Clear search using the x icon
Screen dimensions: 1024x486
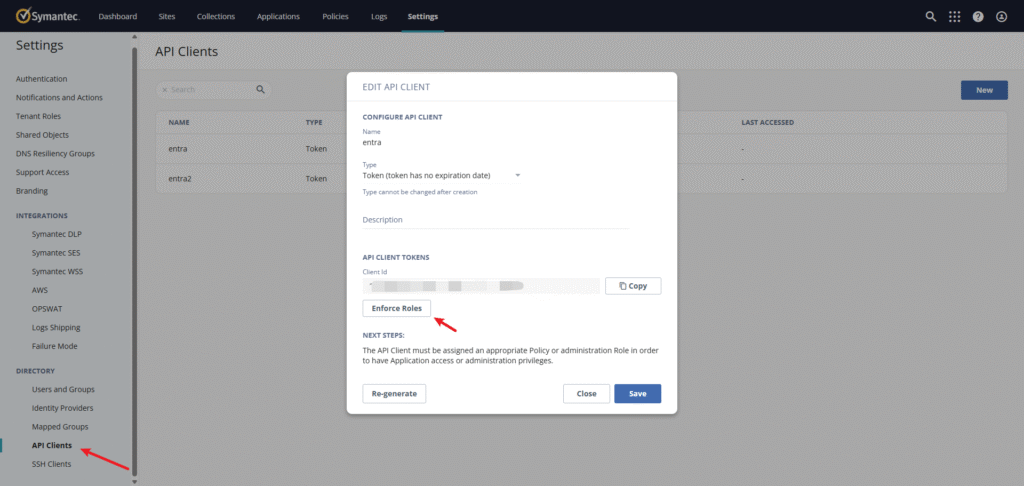(165, 90)
